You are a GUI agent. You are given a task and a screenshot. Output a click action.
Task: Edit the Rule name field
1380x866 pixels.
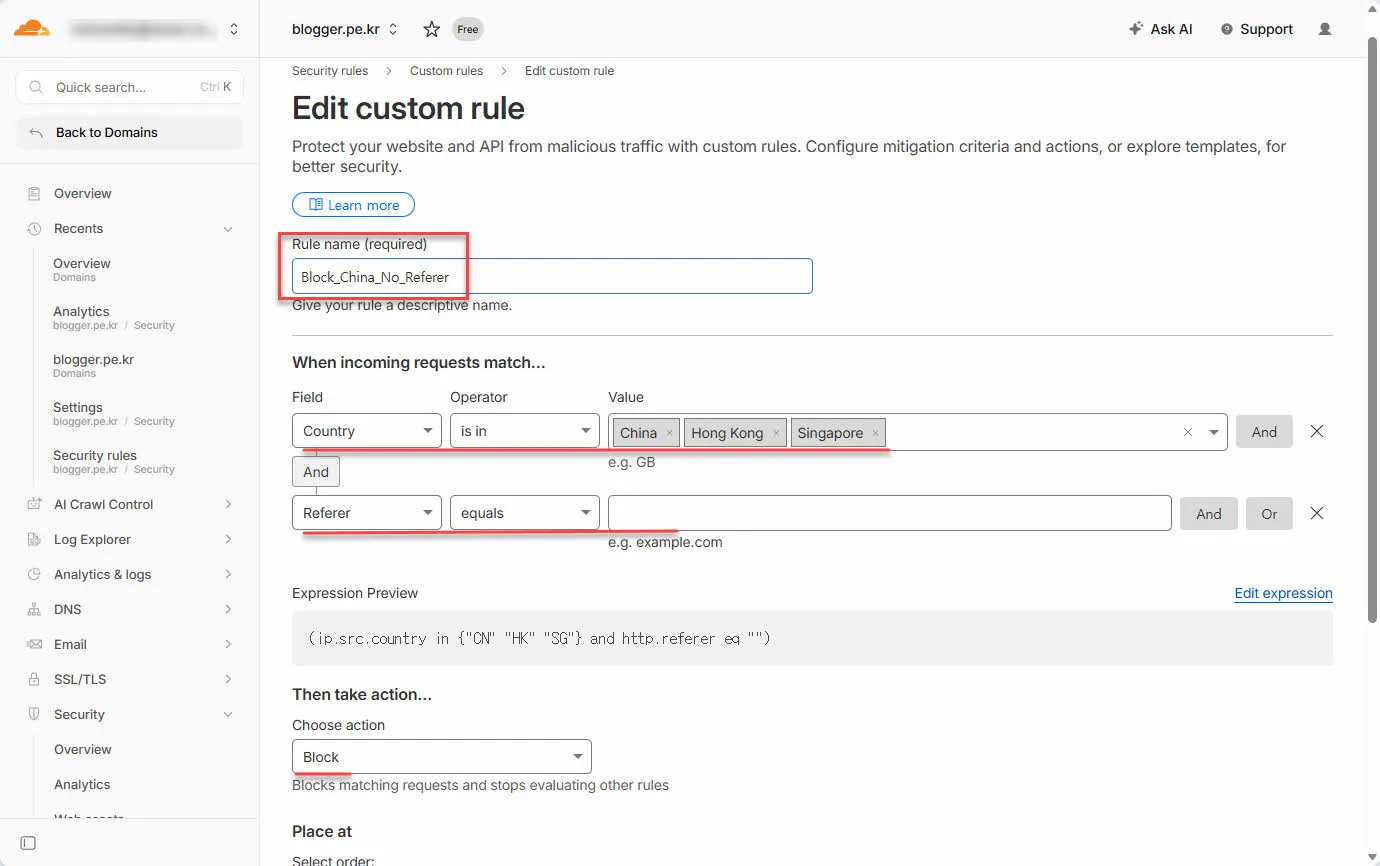[x=552, y=276]
